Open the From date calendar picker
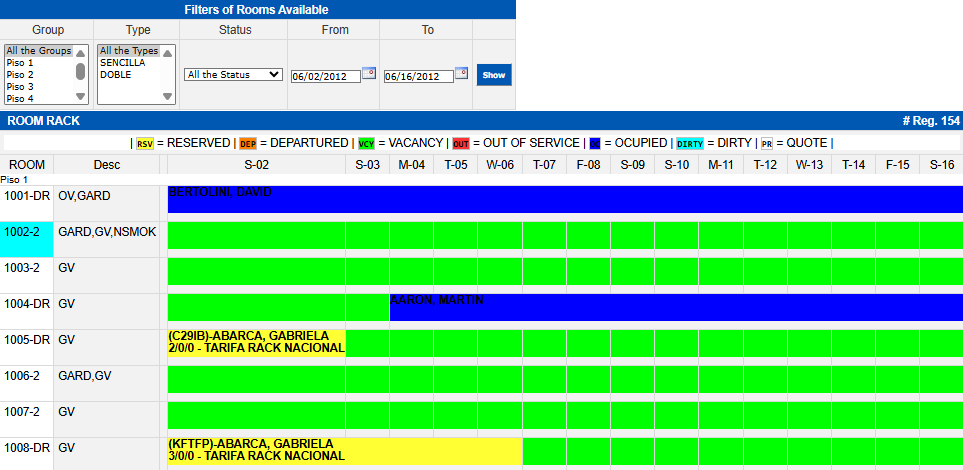This screenshot has width=963, height=470. tap(368, 73)
